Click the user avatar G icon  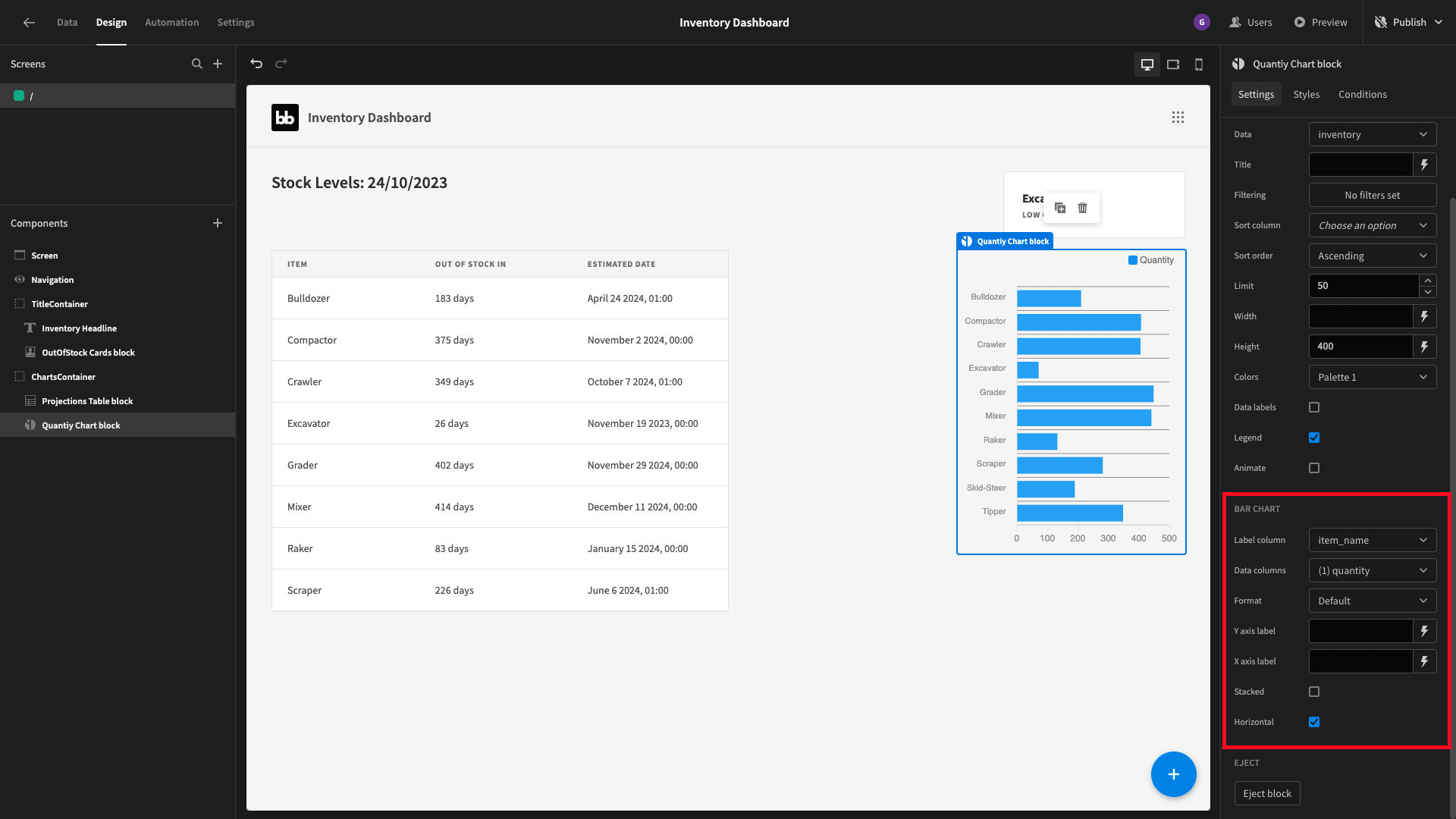pyautogui.click(x=1202, y=23)
